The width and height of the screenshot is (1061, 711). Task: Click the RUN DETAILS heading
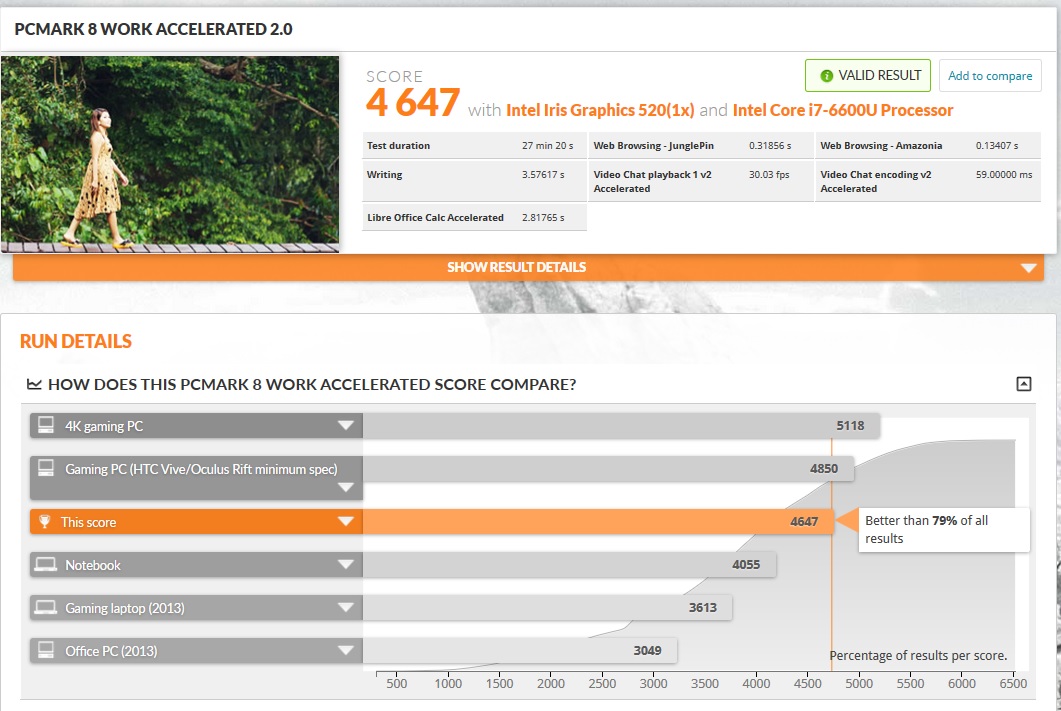[76, 342]
